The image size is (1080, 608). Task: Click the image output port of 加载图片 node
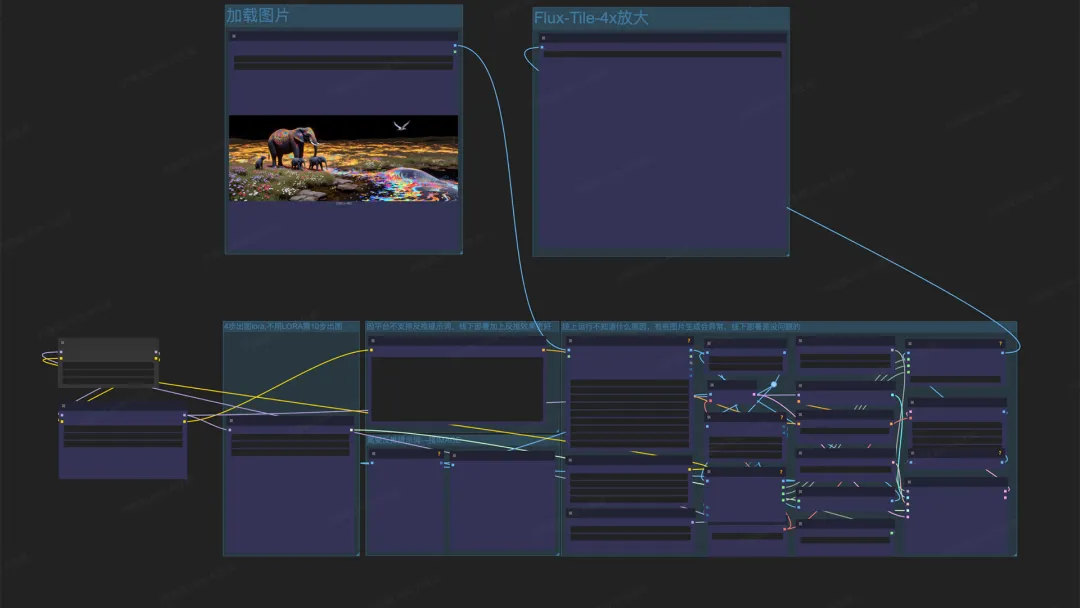455,46
